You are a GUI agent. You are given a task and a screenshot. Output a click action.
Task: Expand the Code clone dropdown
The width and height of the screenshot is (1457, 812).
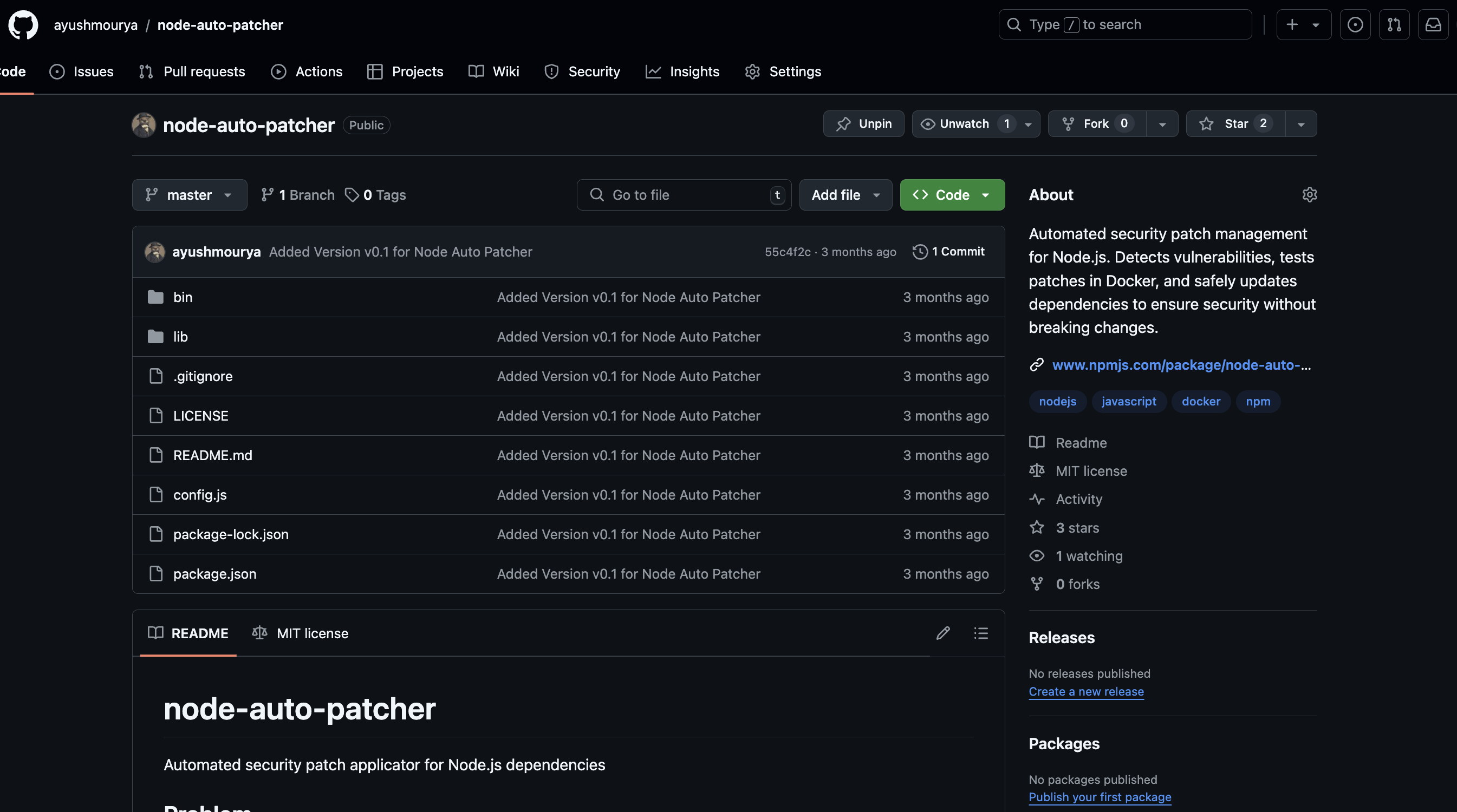coord(985,194)
